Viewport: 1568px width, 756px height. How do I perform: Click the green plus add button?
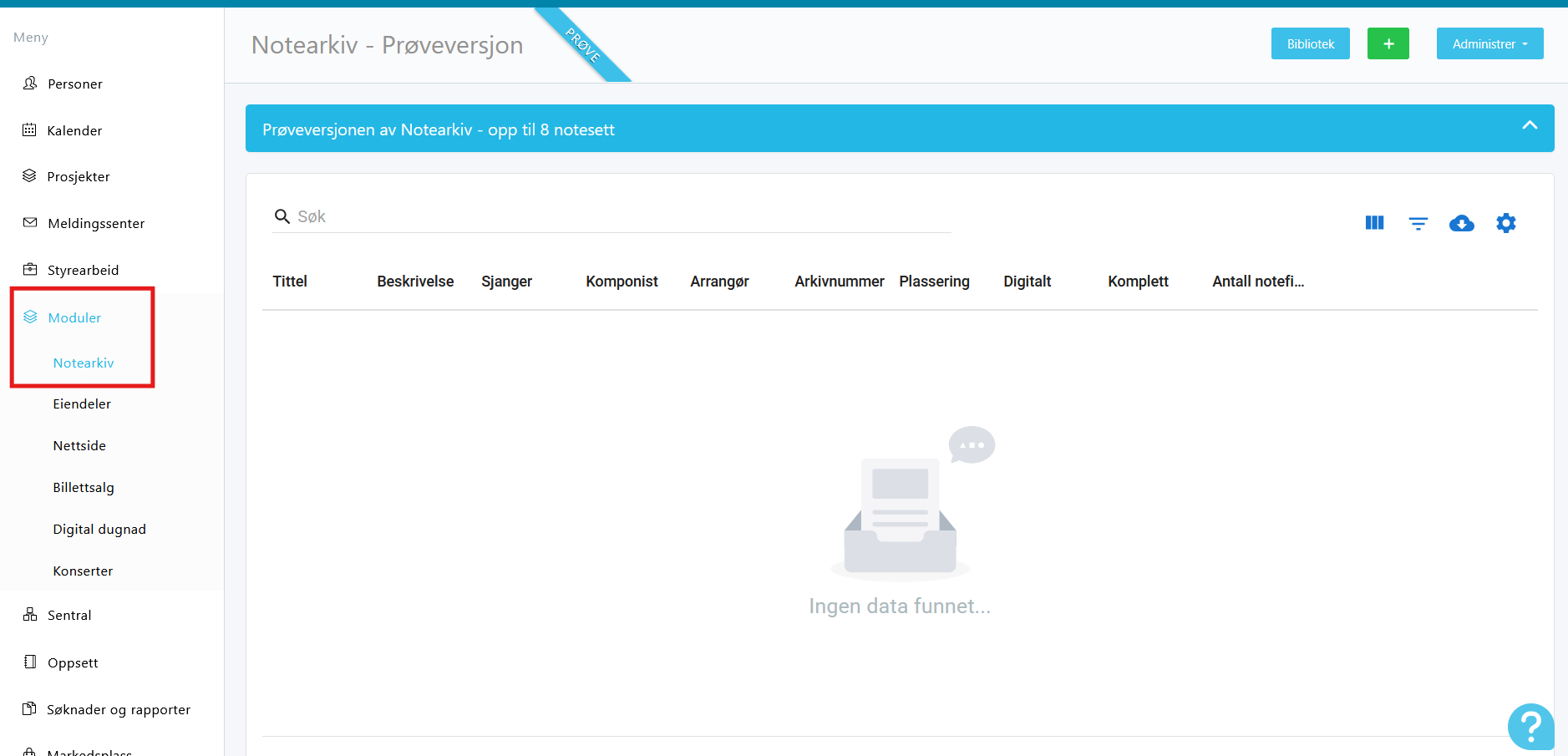[x=1388, y=43]
